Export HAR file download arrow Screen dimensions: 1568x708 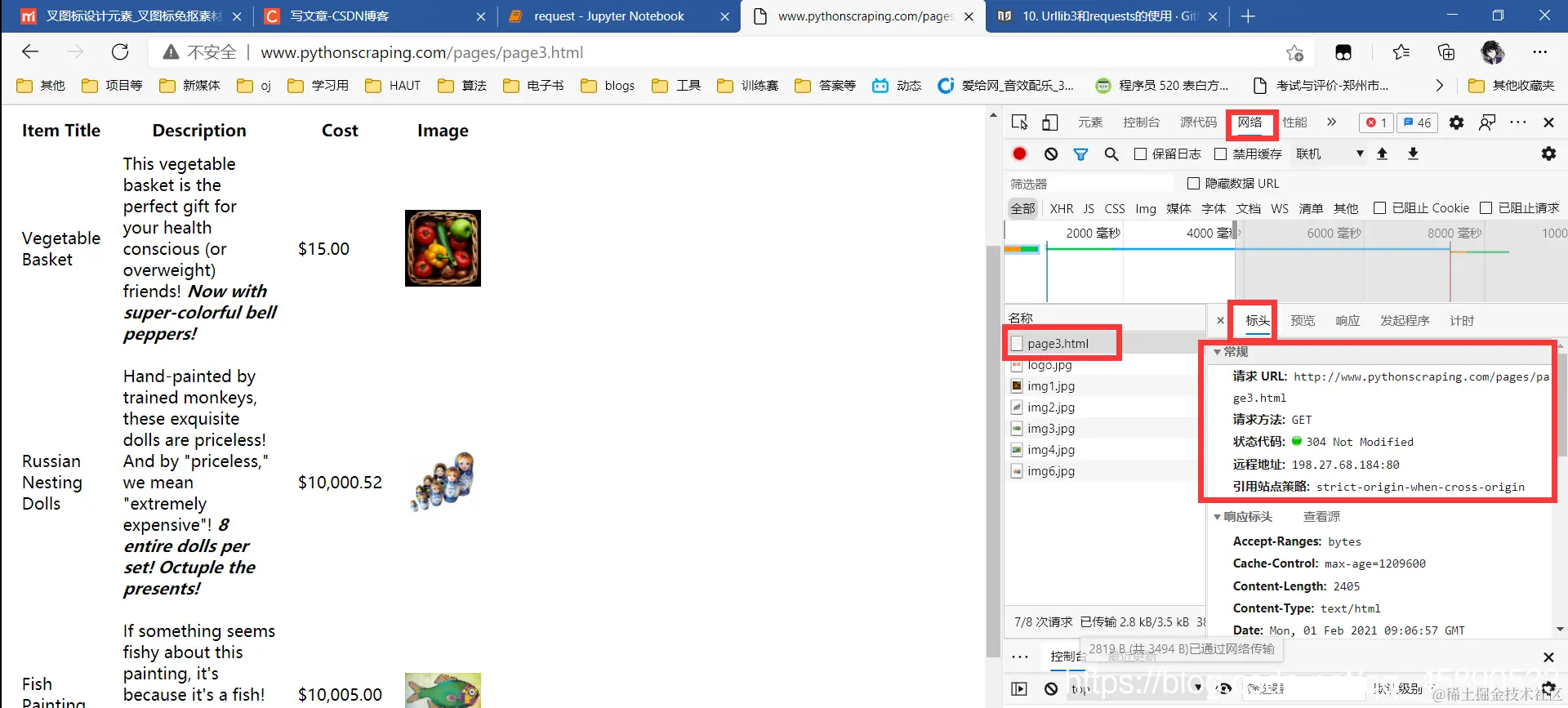tap(1414, 154)
